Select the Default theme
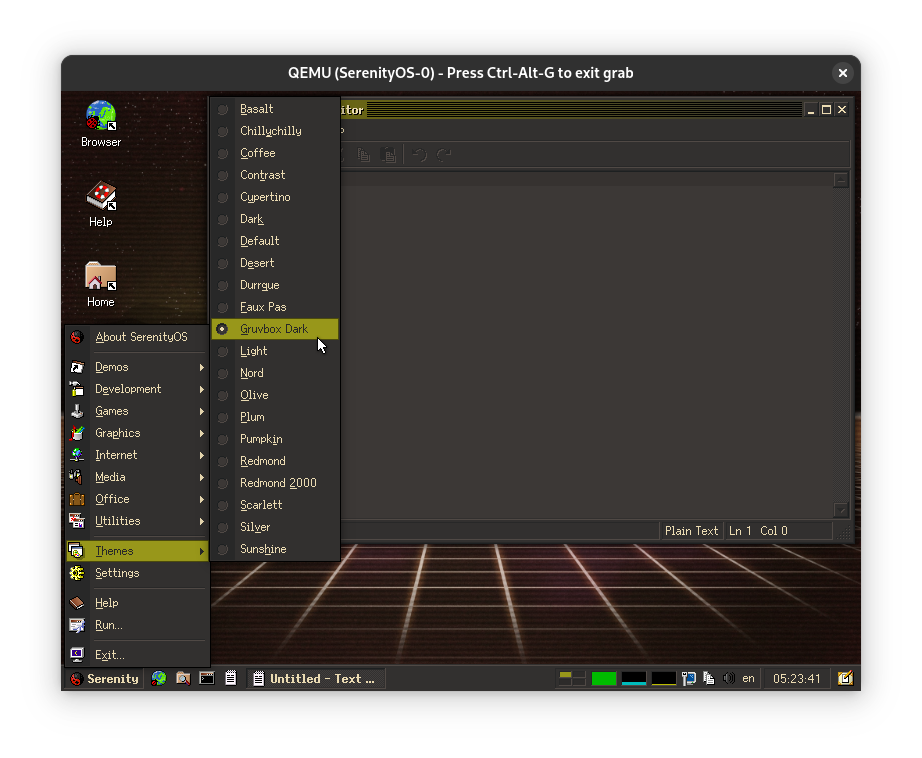Image resolution: width=922 pixels, height=758 pixels. pos(275,241)
